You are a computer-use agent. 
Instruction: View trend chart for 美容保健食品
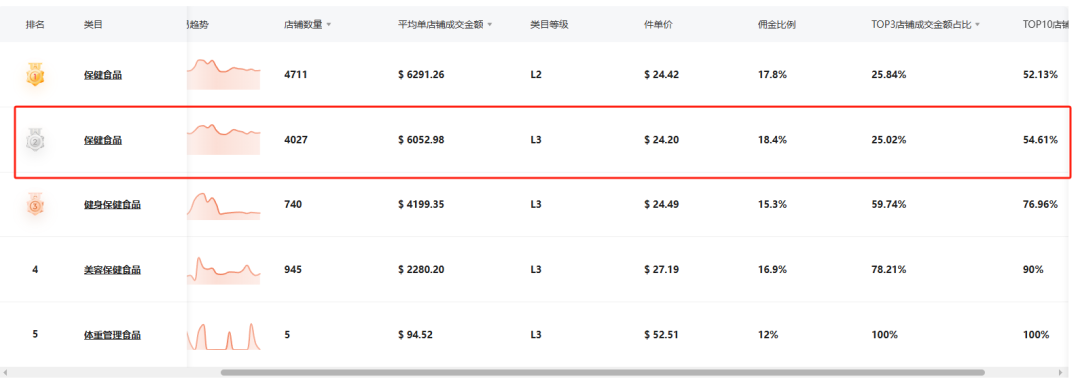(224, 270)
